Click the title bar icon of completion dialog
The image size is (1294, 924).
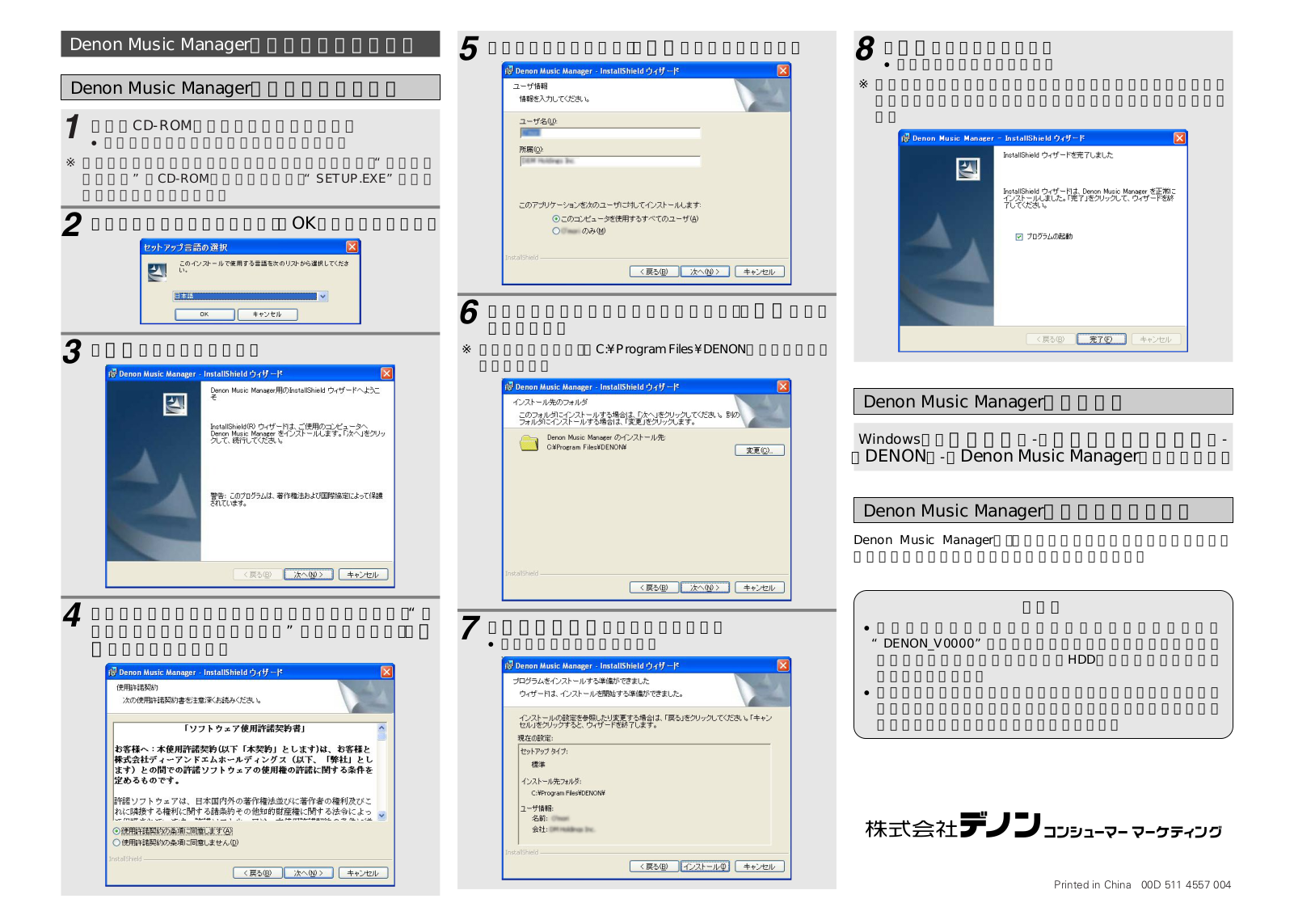(905, 138)
